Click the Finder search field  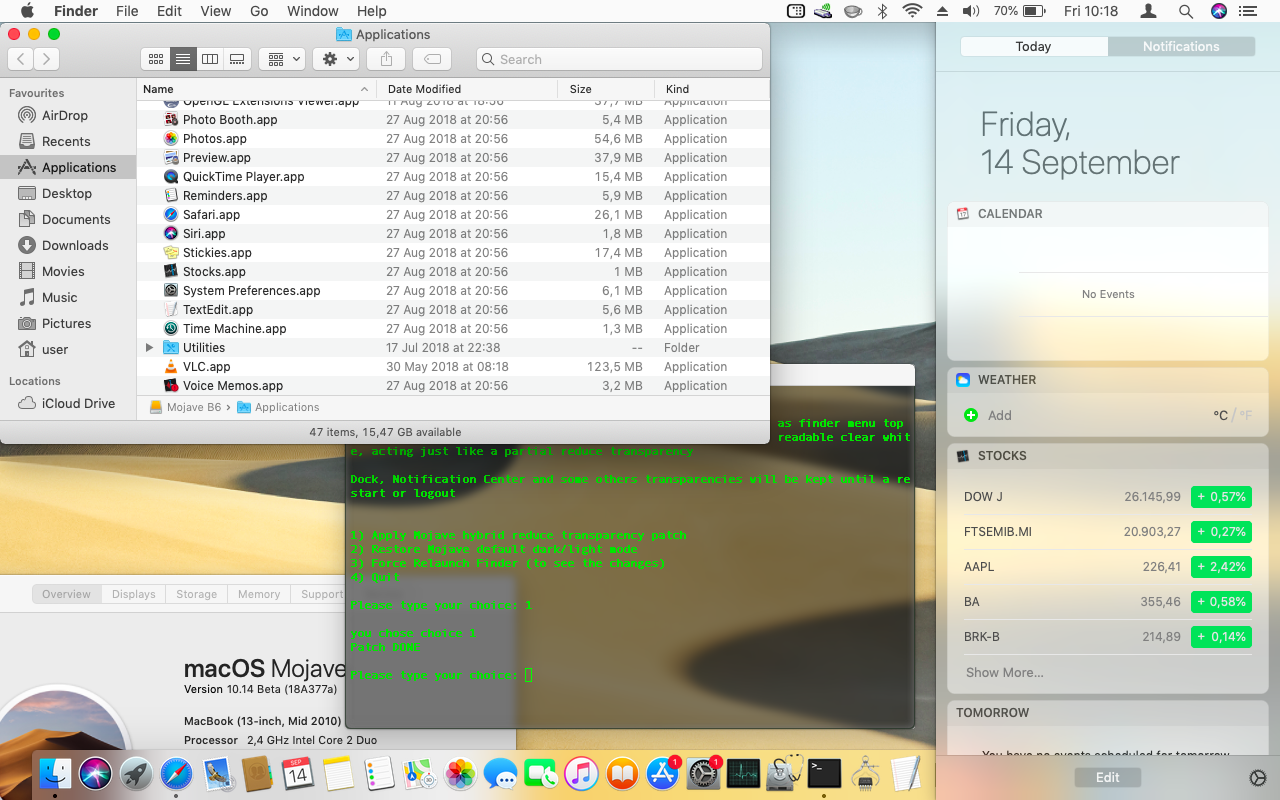pos(619,59)
